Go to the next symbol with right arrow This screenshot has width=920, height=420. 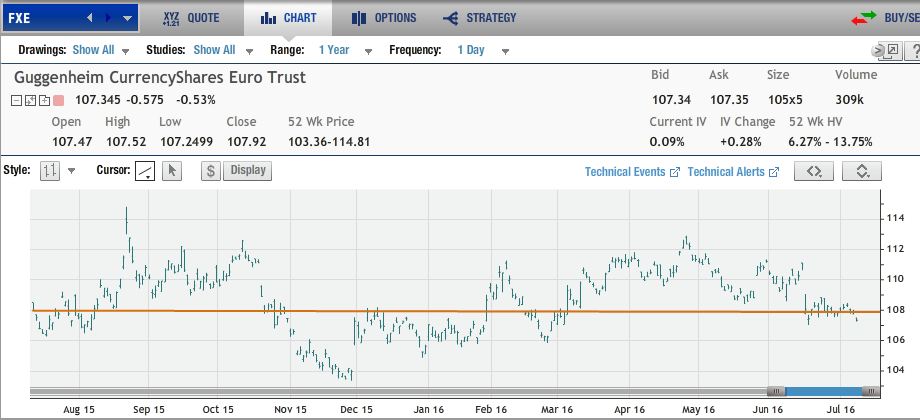click(108, 18)
